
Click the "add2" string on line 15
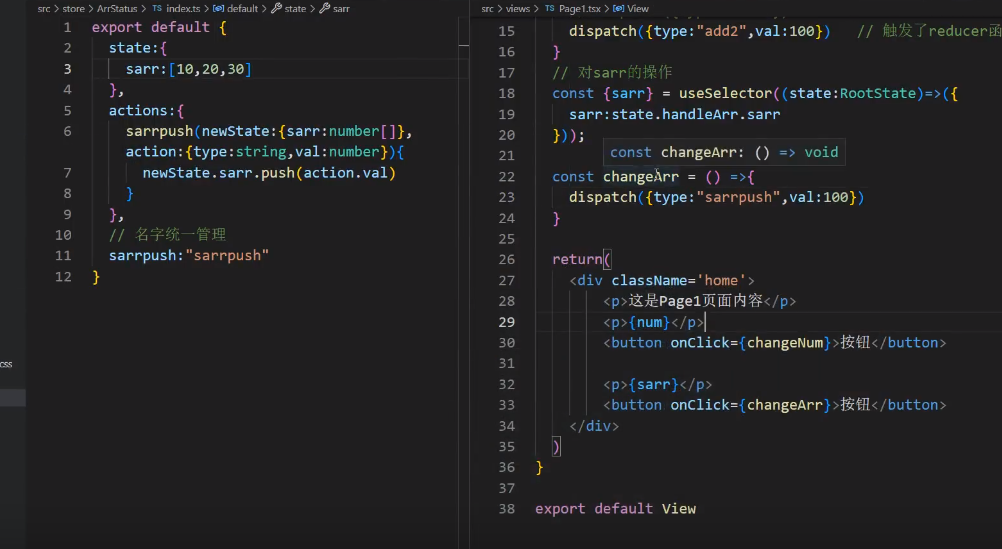[x=721, y=31]
